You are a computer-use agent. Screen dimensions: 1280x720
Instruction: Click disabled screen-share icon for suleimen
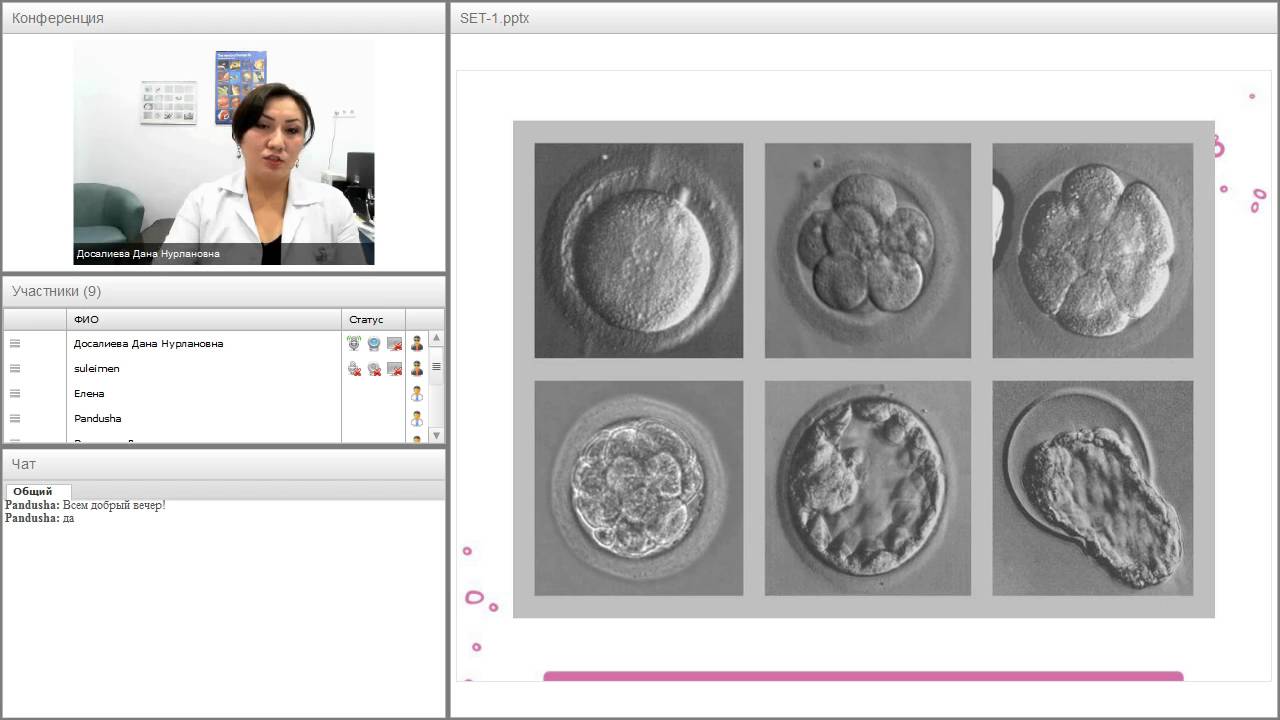point(395,368)
